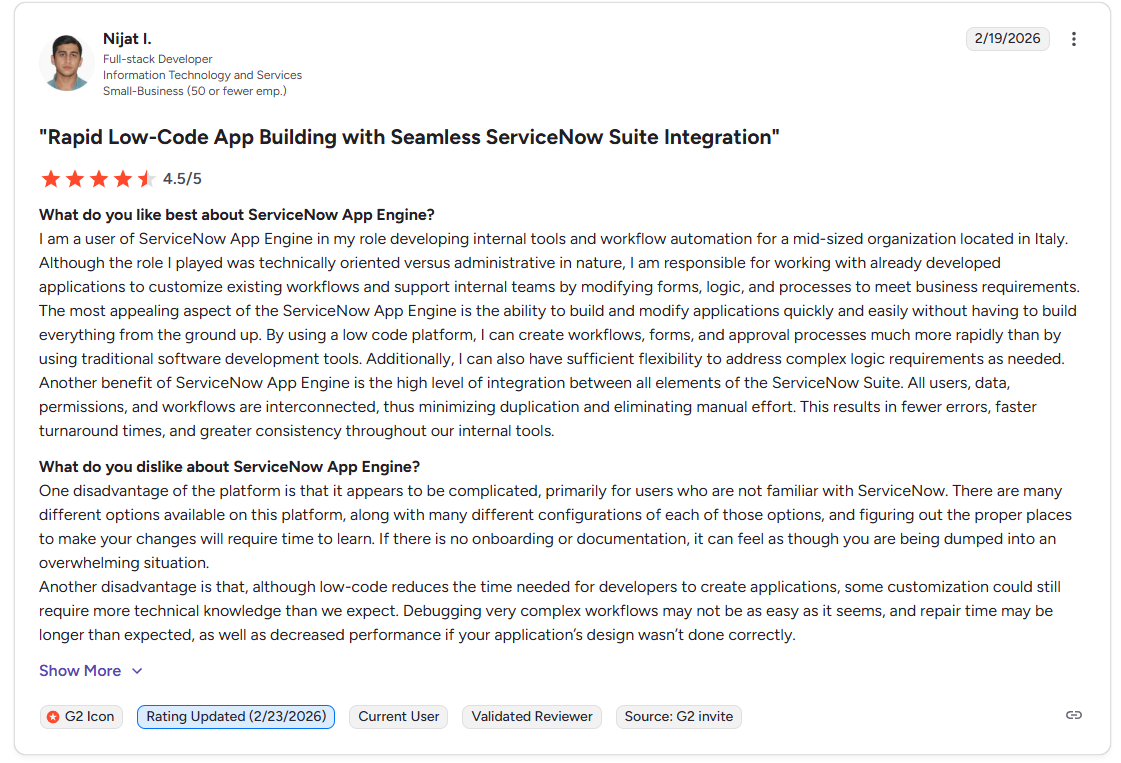Click the red G2 logo in the G2 Icon badge

pos(53,717)
